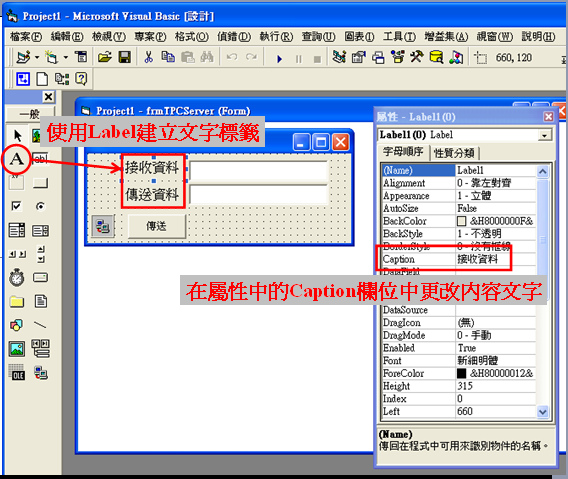This screenshot has width=568, height=479.
Task: Open the Form Layout toolbar icon
Action: click(x=378, y=57)
